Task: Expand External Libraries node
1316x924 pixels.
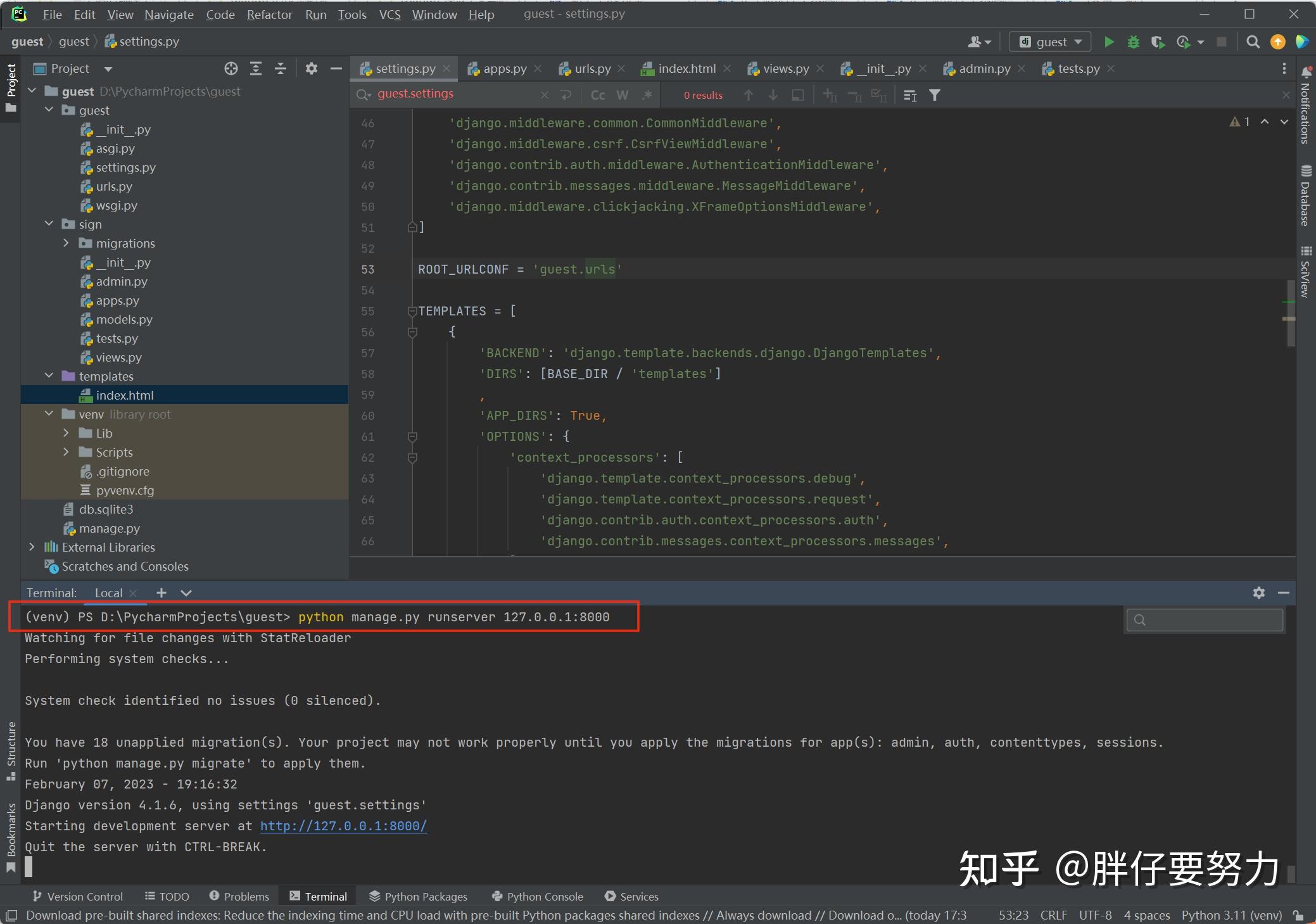Action: (x=32, y=547)
